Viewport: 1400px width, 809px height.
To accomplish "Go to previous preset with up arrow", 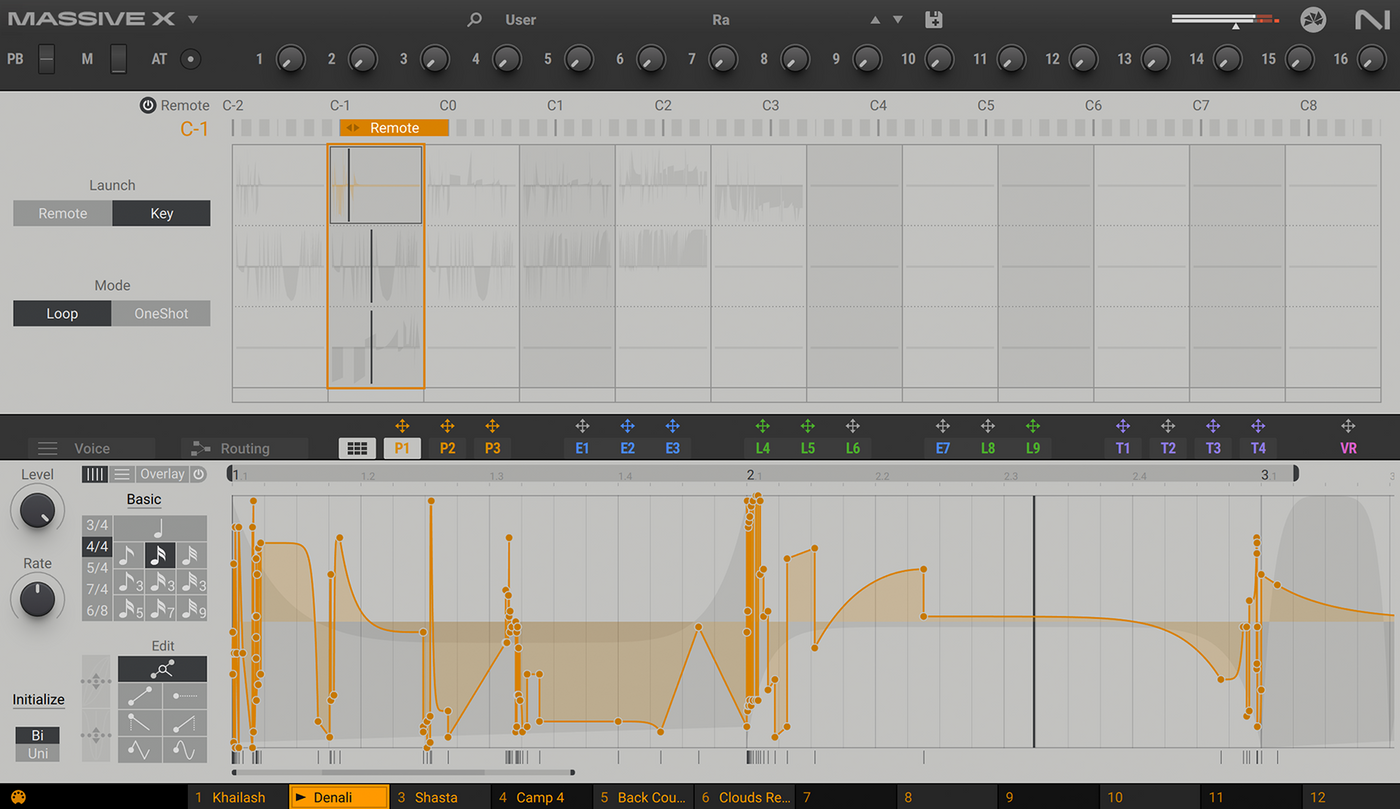I will tap(875, 20).
